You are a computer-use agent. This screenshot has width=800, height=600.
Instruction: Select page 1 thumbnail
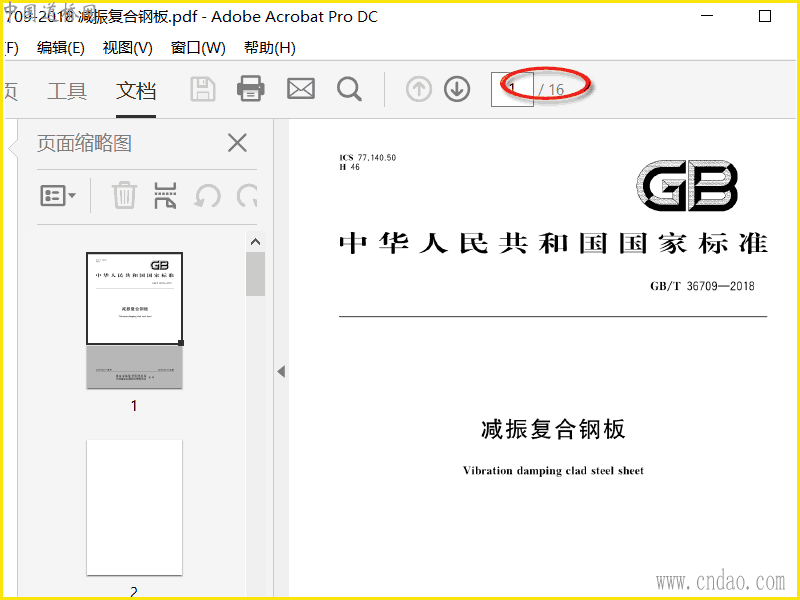(x=134, y=320)
